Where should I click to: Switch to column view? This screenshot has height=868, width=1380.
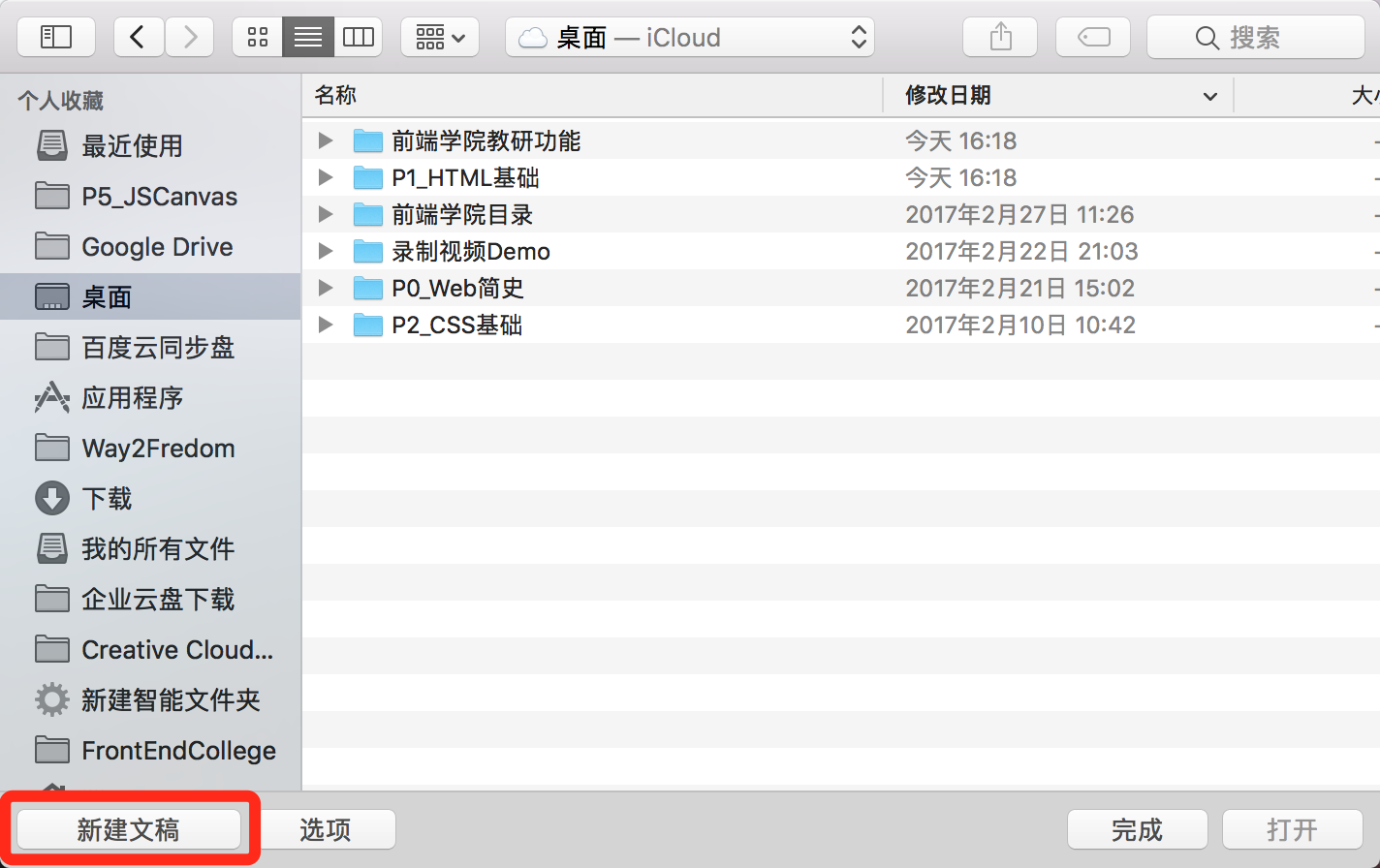click(x=359, y=38)
